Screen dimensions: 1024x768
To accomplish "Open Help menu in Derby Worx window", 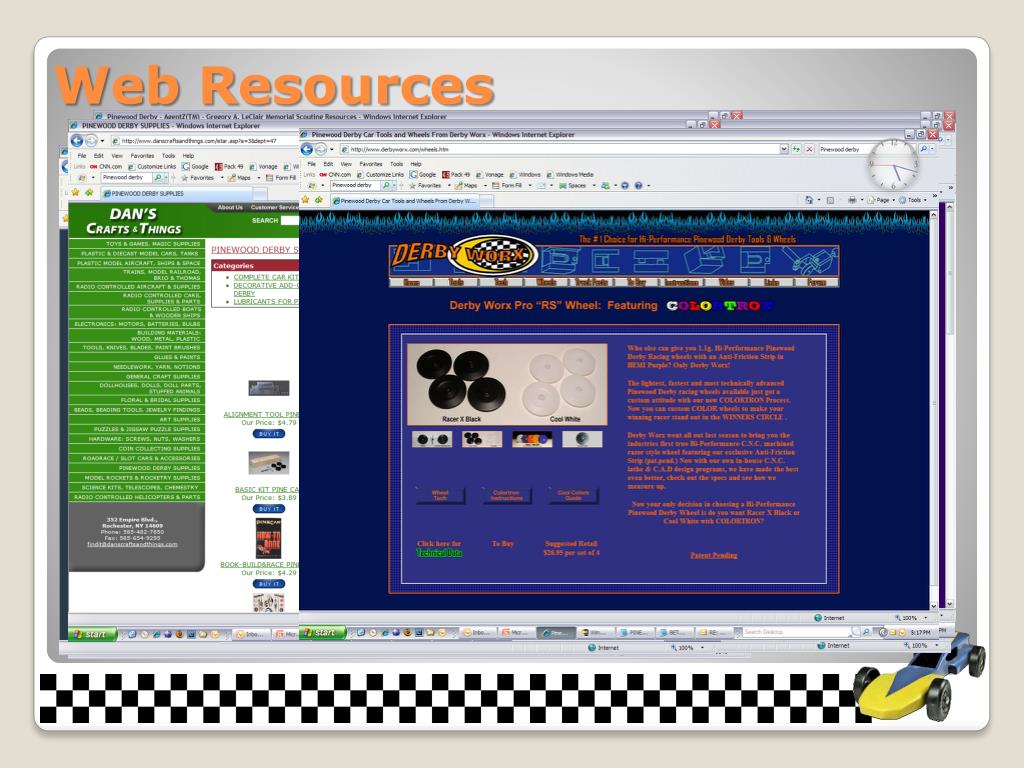I will [x=416, y=164].
